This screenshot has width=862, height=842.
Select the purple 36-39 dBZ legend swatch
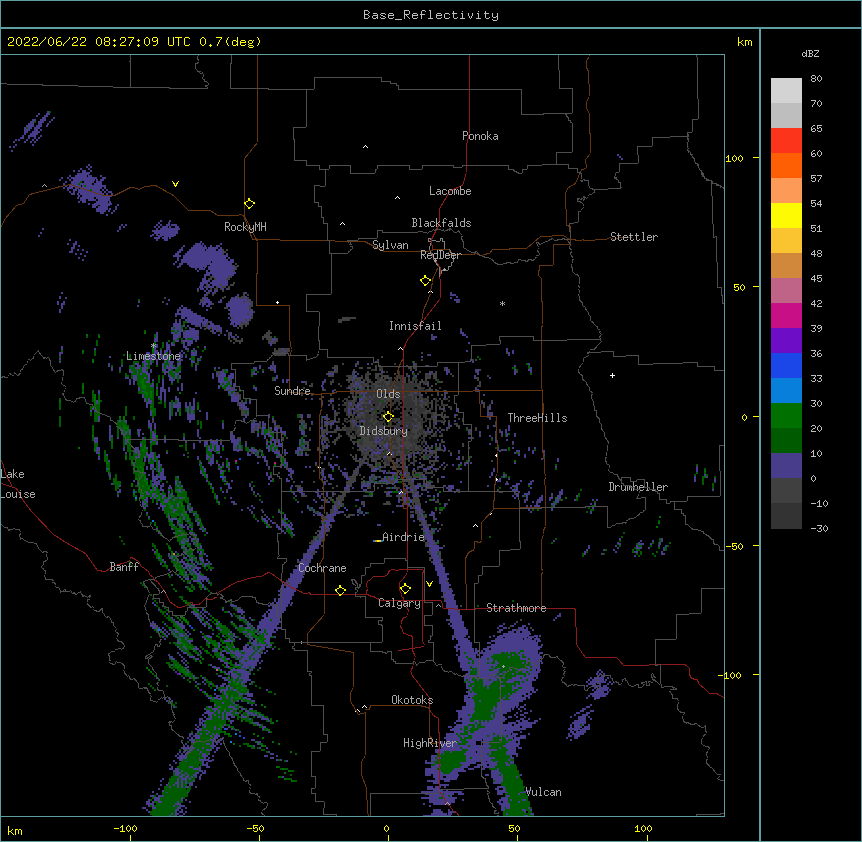(786, 341)
